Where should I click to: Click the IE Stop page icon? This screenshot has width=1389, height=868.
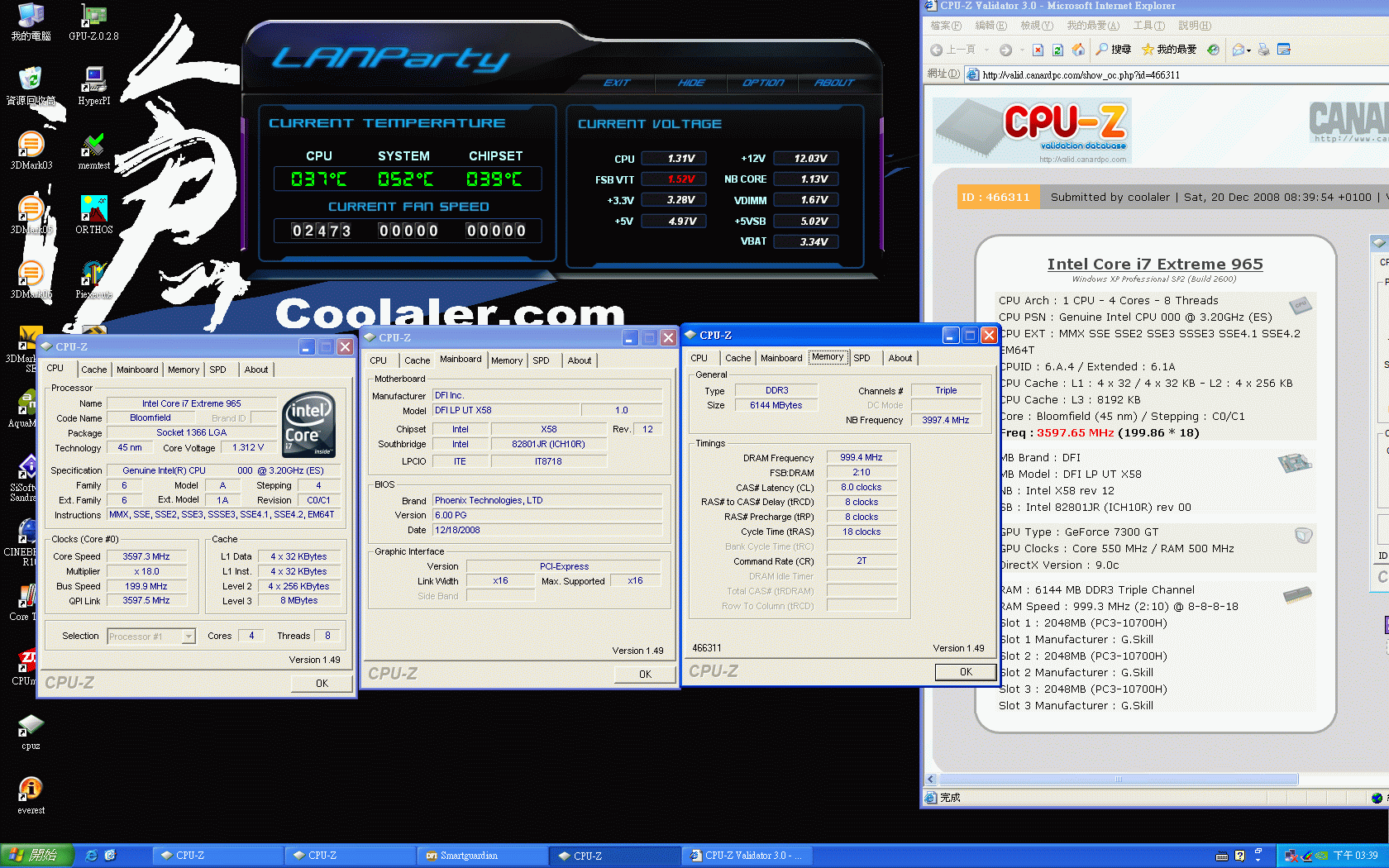1038,50
